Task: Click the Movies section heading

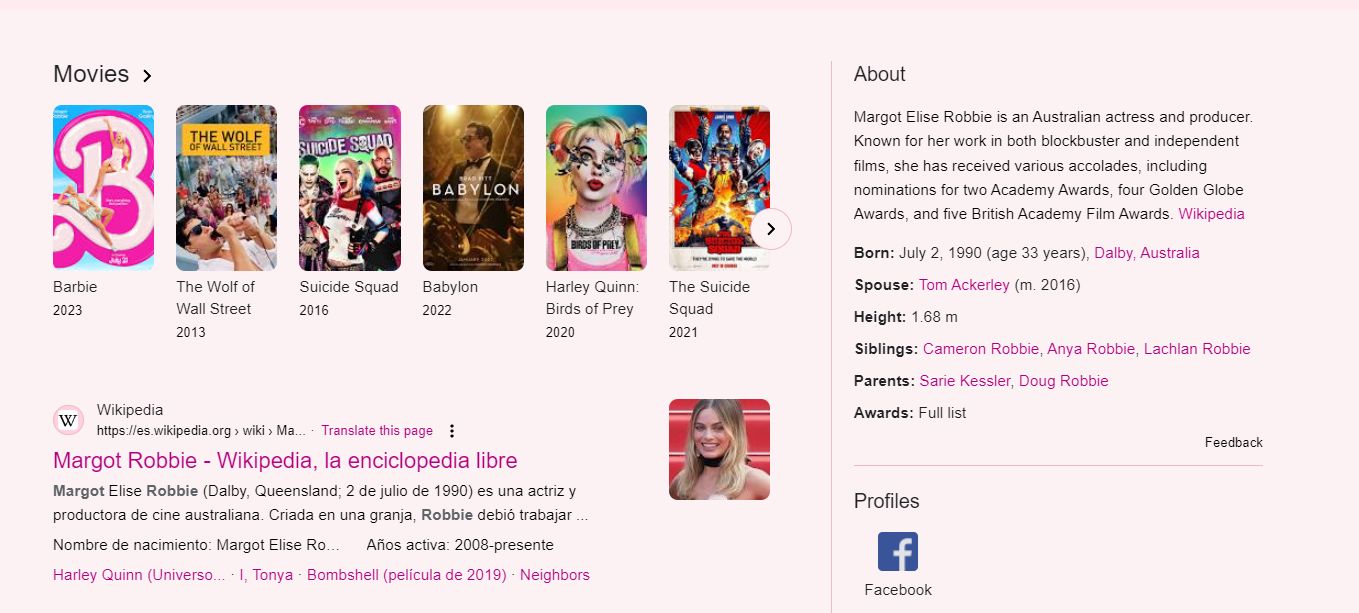Action: (91, 74)
